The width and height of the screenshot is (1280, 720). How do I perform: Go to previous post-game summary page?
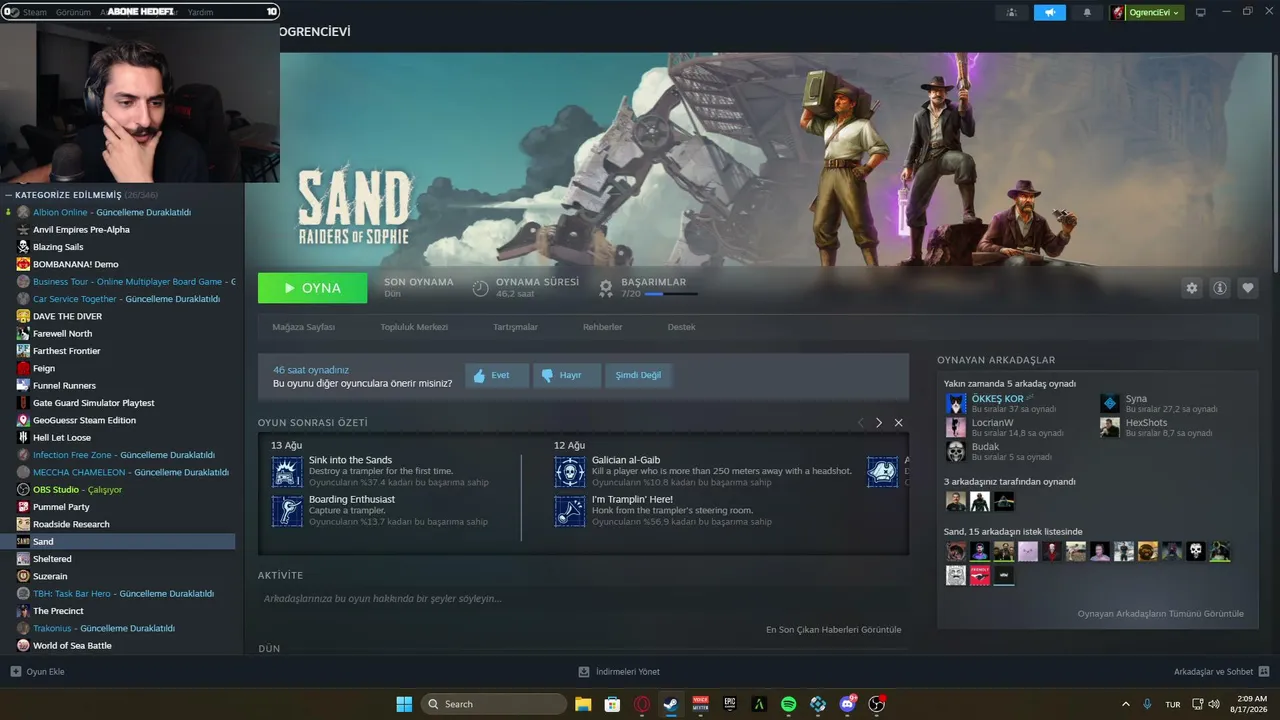point(860,423)
